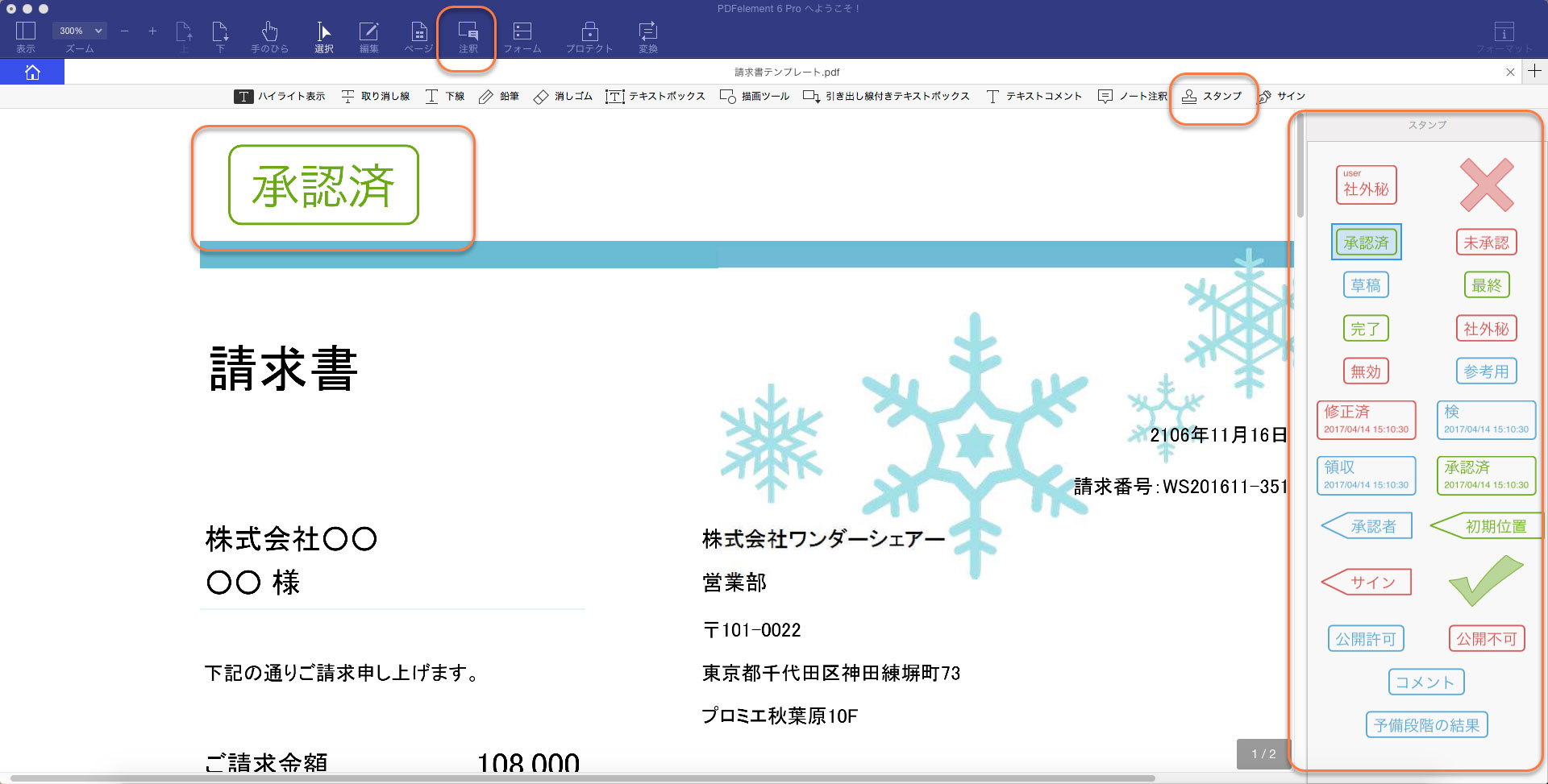The height and width of the screenshot is (784, 1548).
Task: Select the 承認者 arrow stamp
Action: click(1367, 525)
